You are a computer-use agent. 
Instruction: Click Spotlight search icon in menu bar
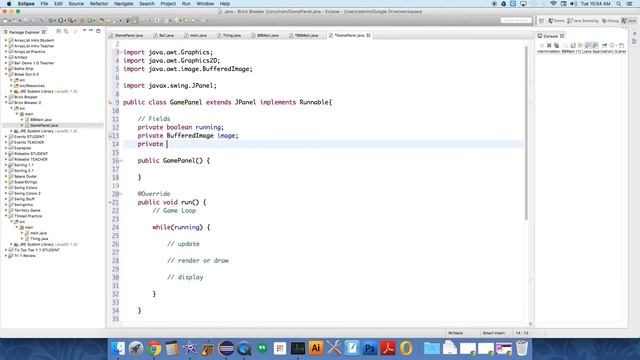click(x=619, y=4)
